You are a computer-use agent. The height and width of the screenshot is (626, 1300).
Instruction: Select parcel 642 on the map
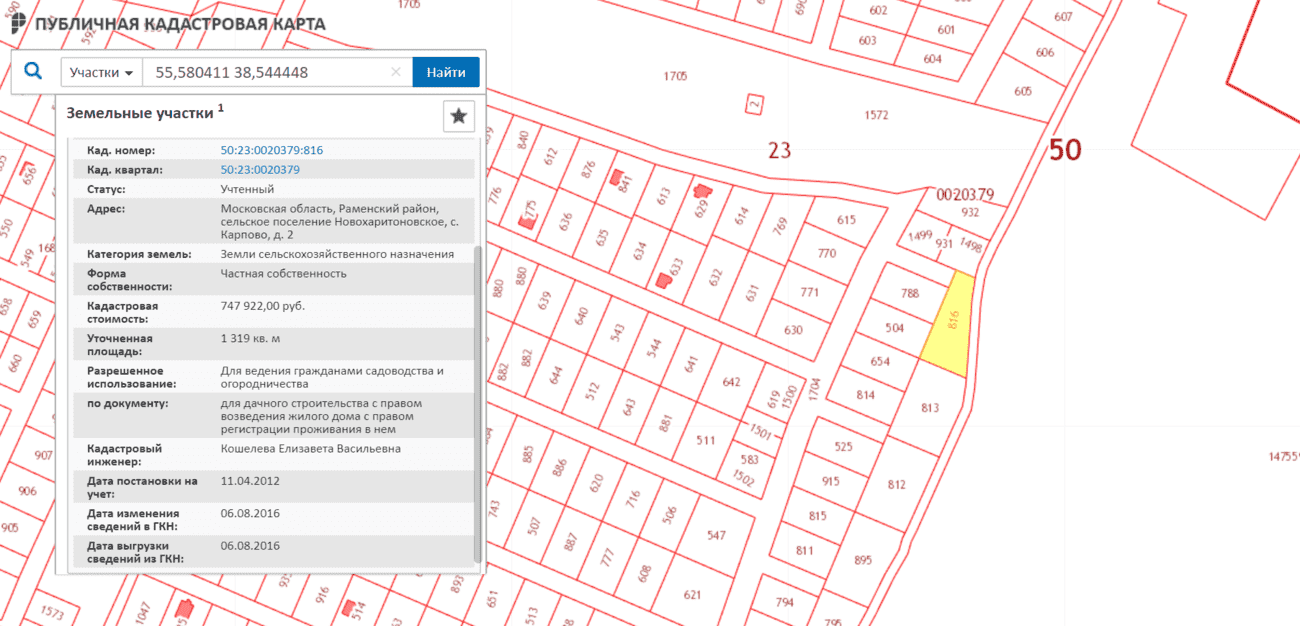(731, 382)
